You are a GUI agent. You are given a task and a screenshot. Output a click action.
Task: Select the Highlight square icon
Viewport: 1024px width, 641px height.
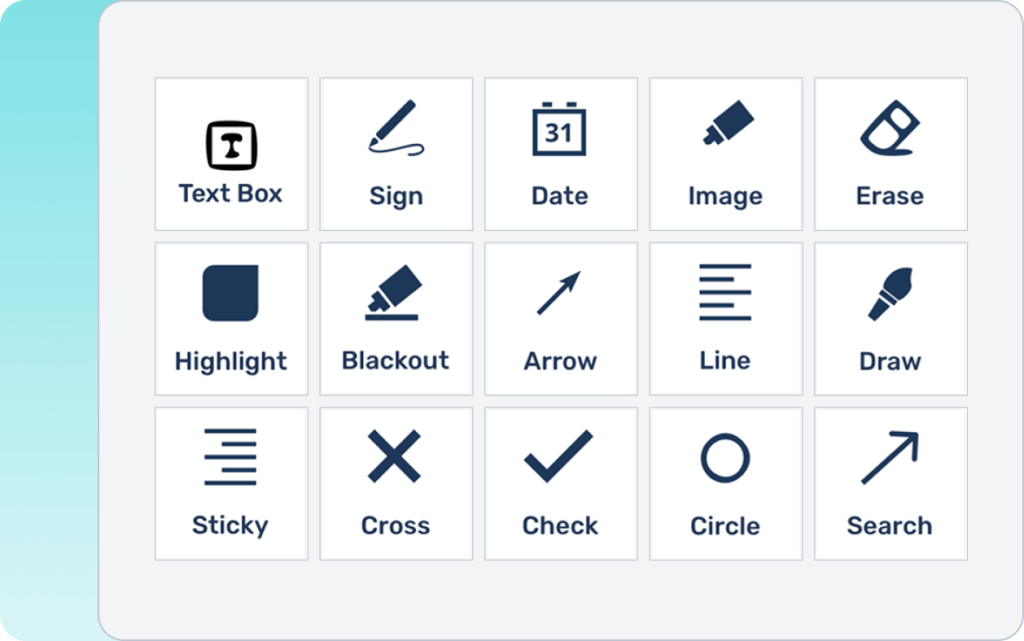point(231,293)
